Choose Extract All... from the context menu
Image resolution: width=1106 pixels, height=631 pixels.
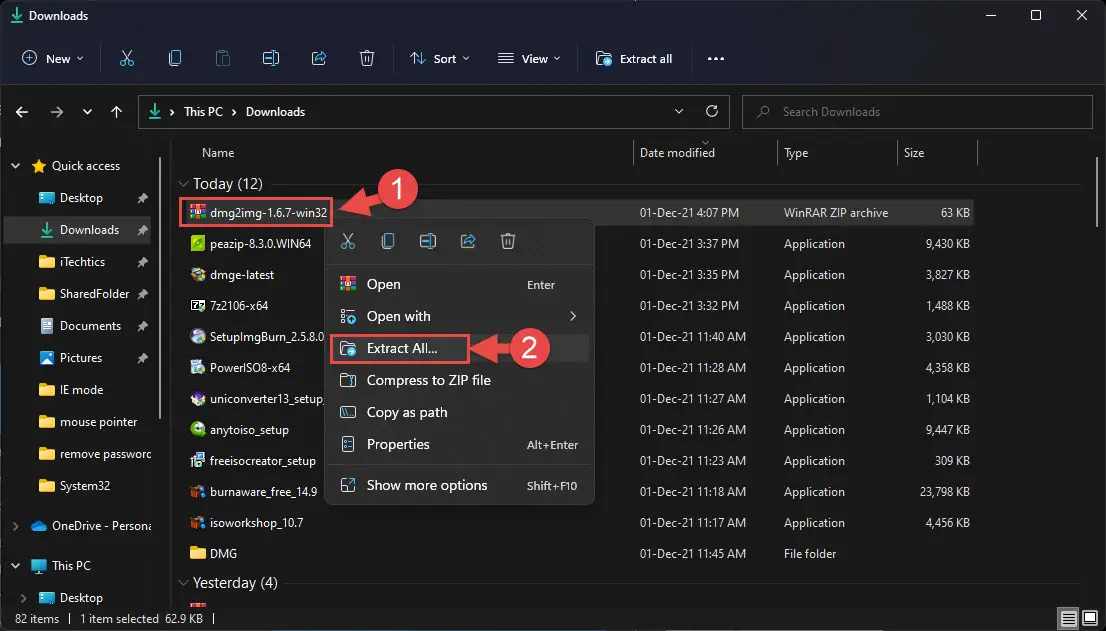[x=459, y=348]
